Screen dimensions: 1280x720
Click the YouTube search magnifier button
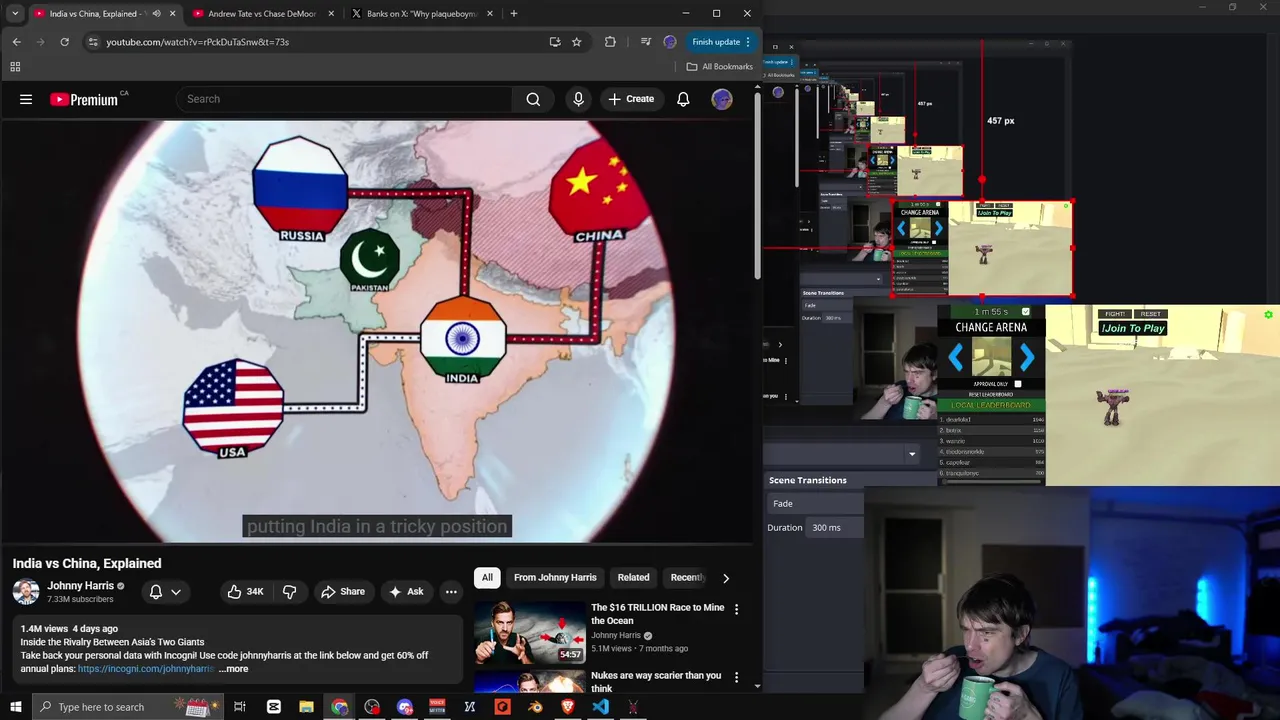[x=533, y=99]
